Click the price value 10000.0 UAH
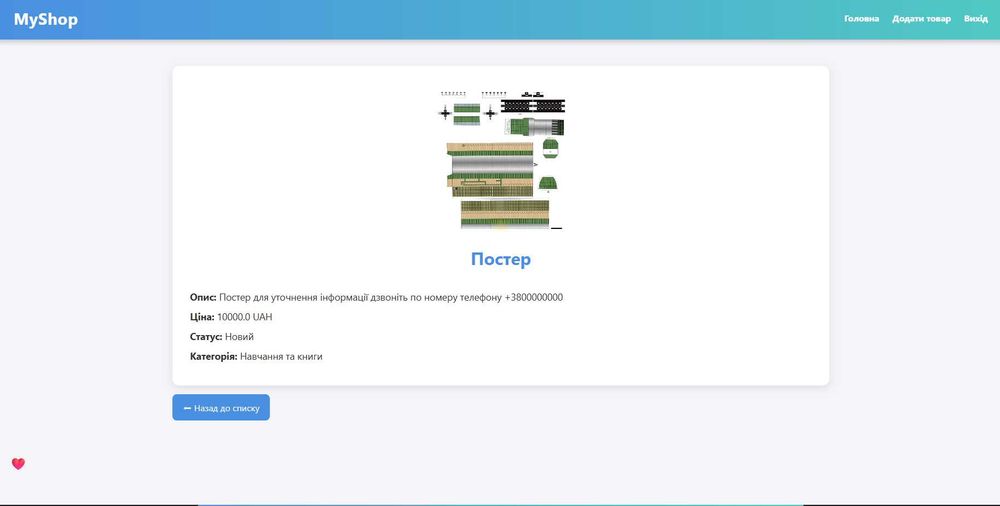This screenshot has width=1000, height=506. tap(245, 316)
